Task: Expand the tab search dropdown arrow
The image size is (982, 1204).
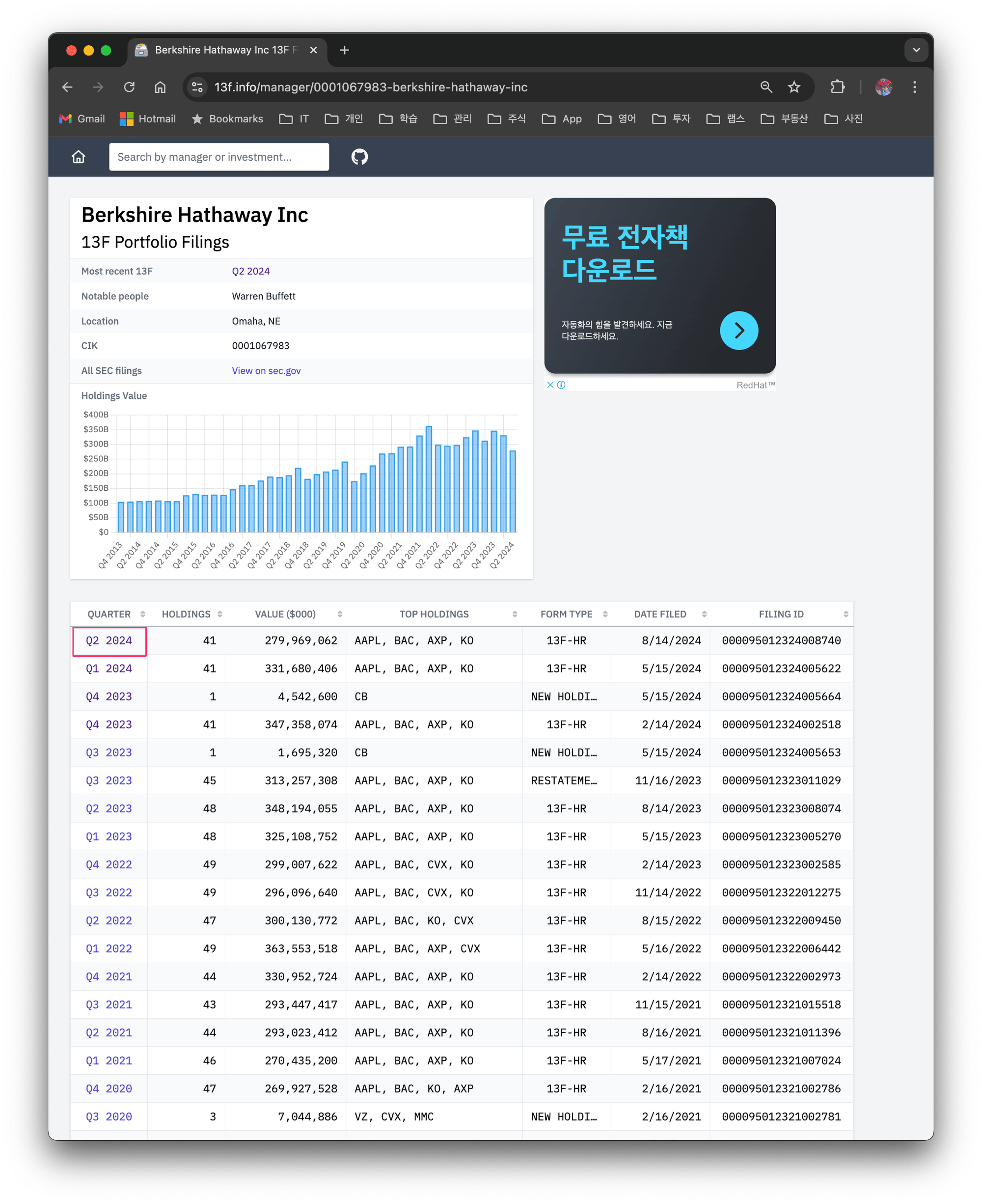Action: 916,51
